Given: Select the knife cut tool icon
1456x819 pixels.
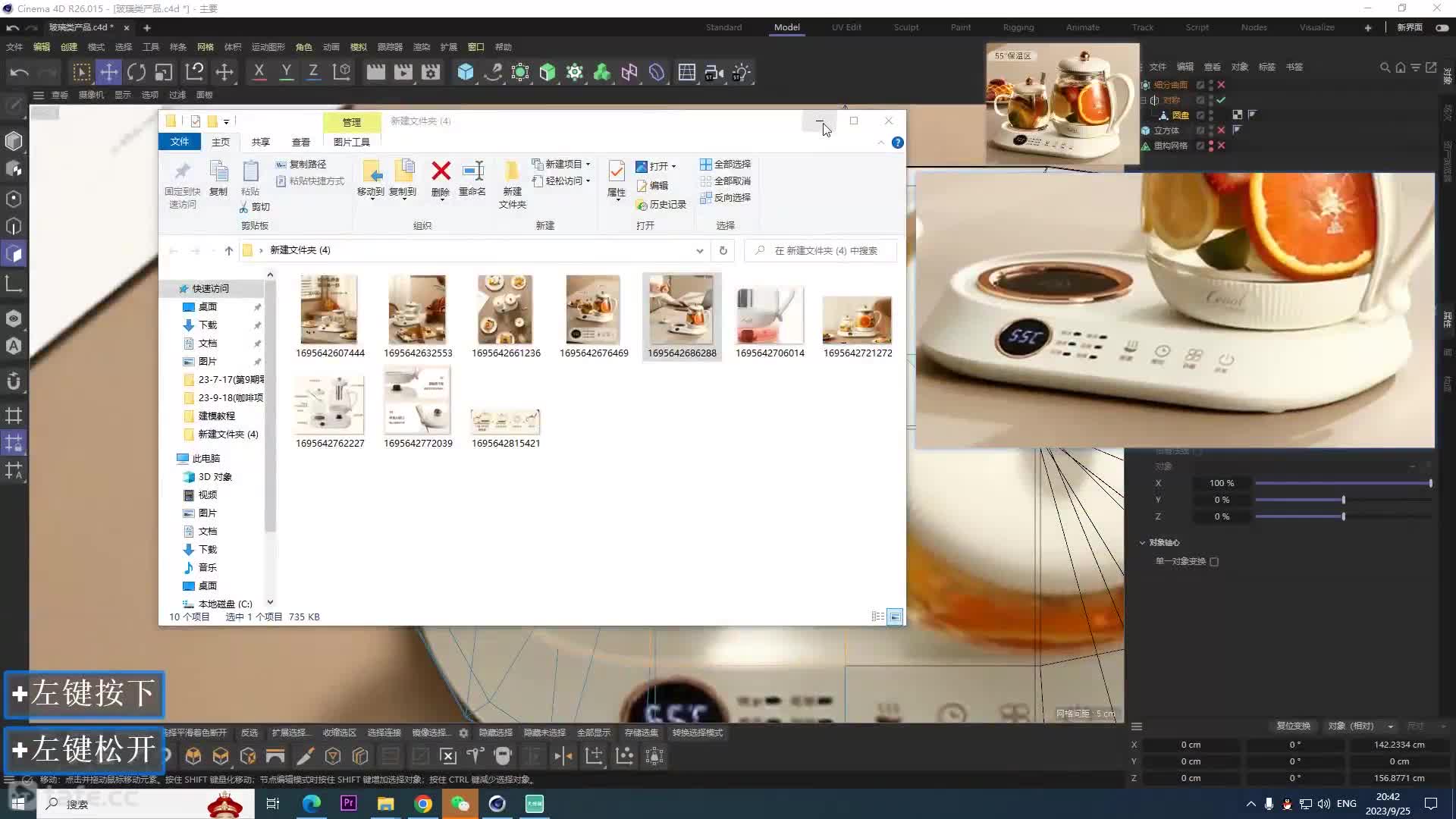Looking at the screenshot, I should click(305, 756).
